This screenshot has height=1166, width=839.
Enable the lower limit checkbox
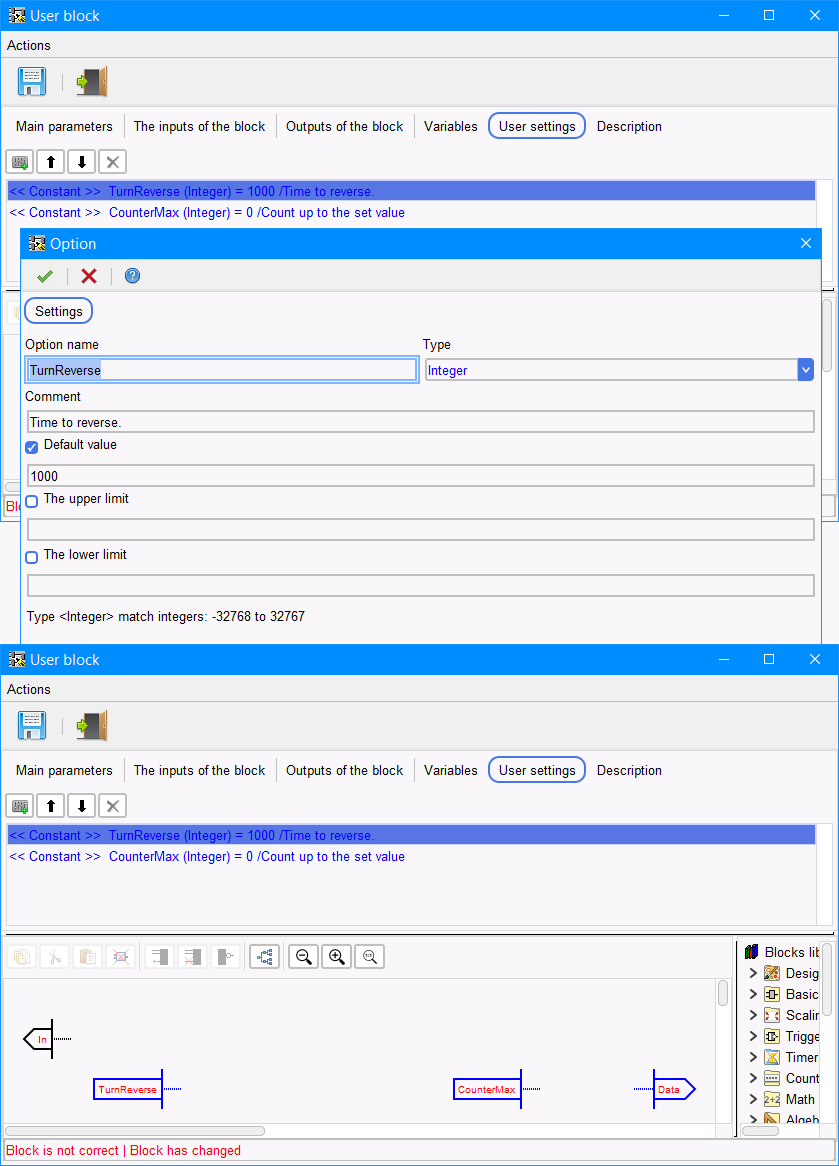pos(32,557)
